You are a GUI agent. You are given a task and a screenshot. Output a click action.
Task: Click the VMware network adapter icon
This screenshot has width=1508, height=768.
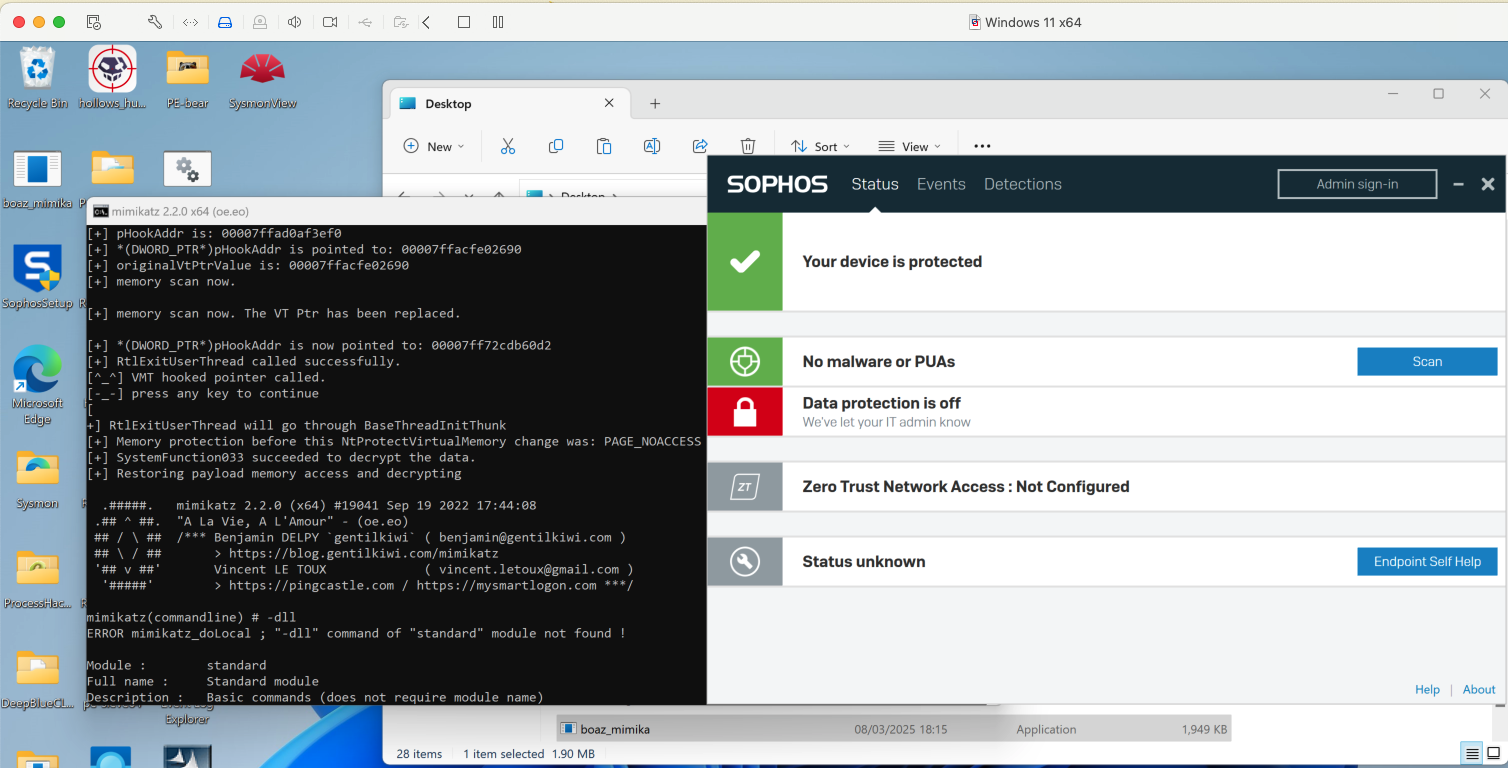(x=190, y=22)
